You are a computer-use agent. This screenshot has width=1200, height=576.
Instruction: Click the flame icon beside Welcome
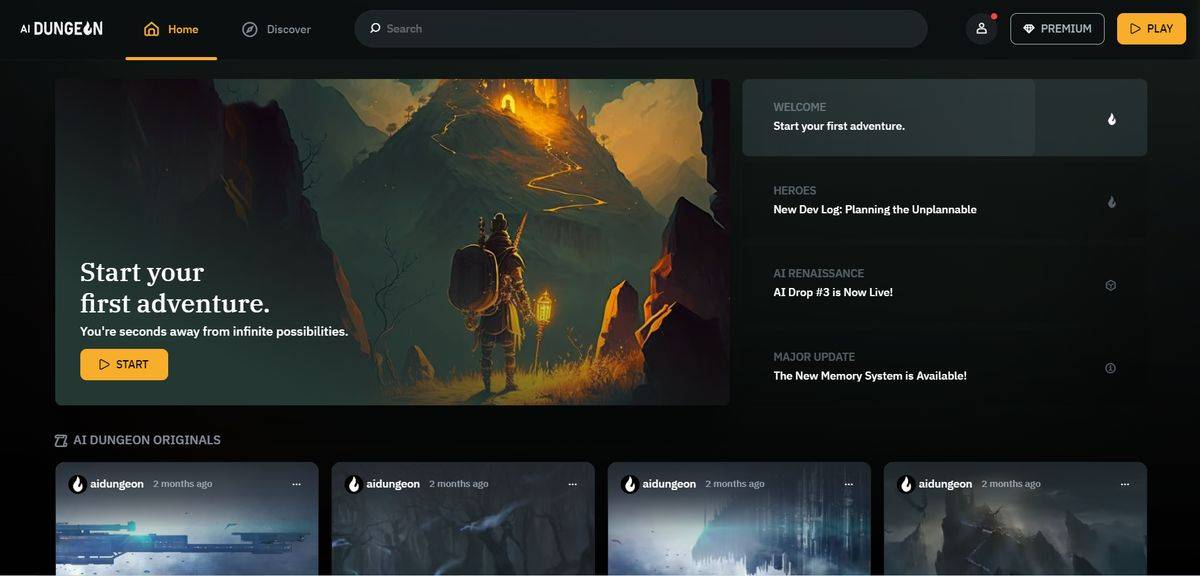point(1111,119)
